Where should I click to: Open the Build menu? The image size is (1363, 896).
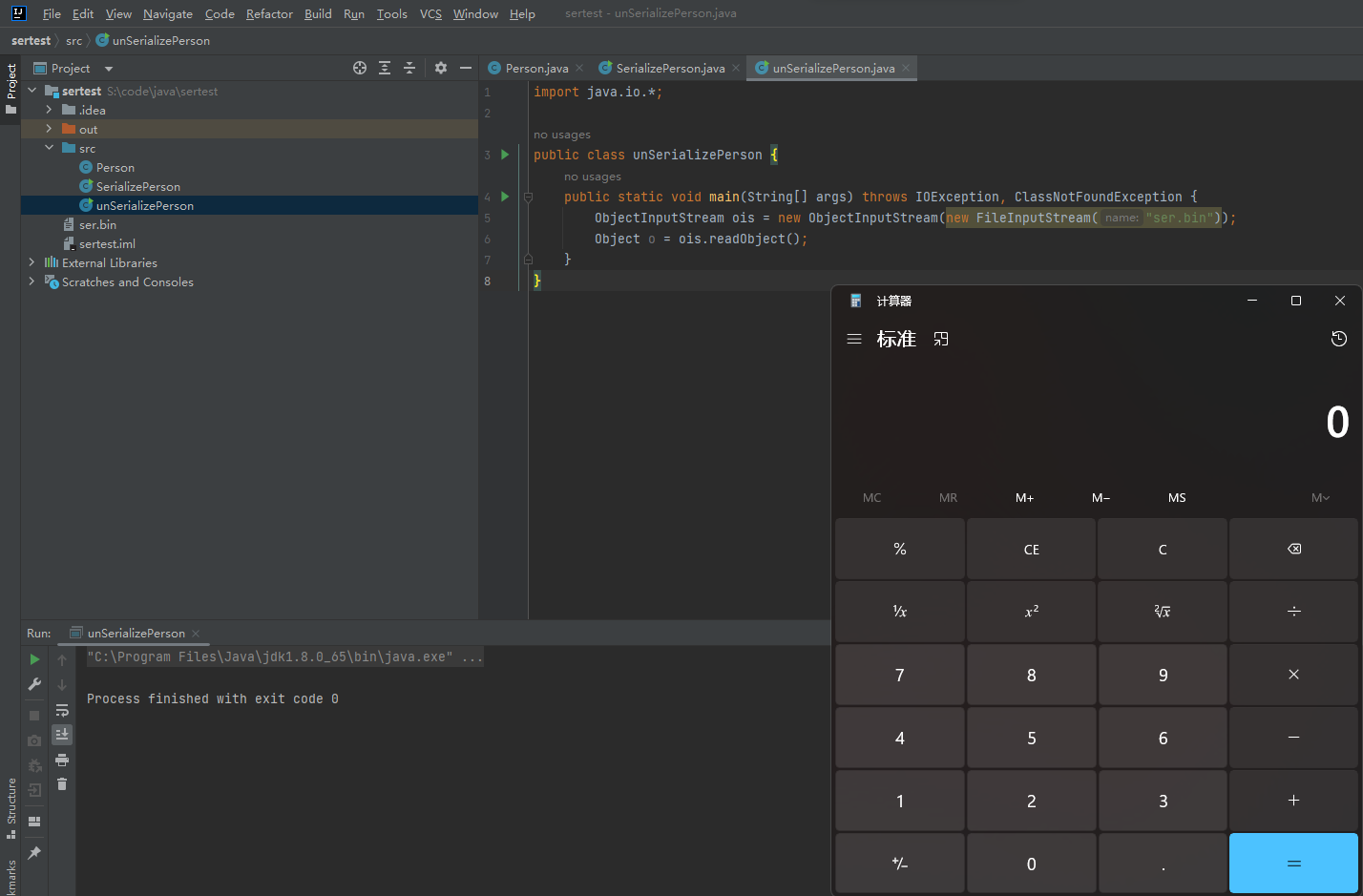click(x=318, y=13)
